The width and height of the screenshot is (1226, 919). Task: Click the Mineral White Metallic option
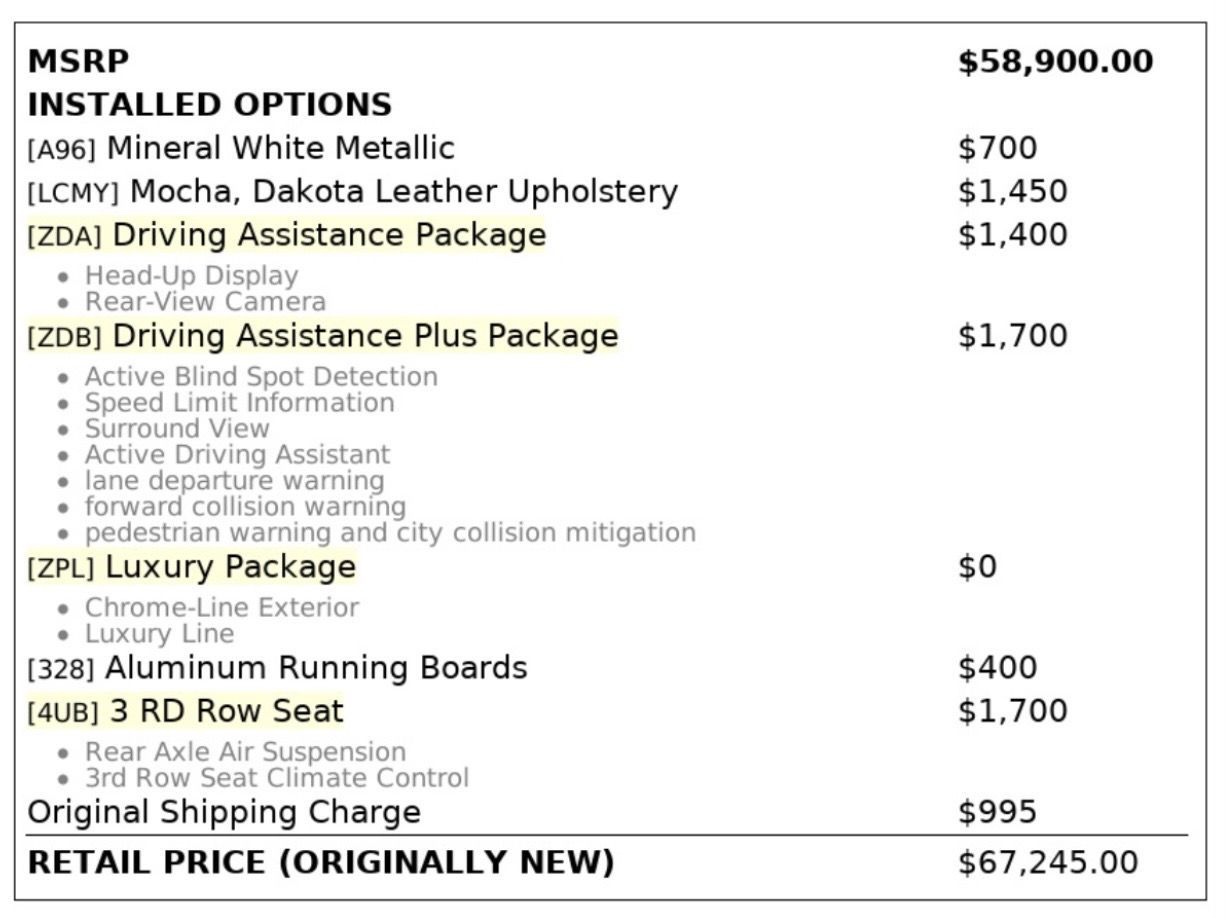pos(280,148)
